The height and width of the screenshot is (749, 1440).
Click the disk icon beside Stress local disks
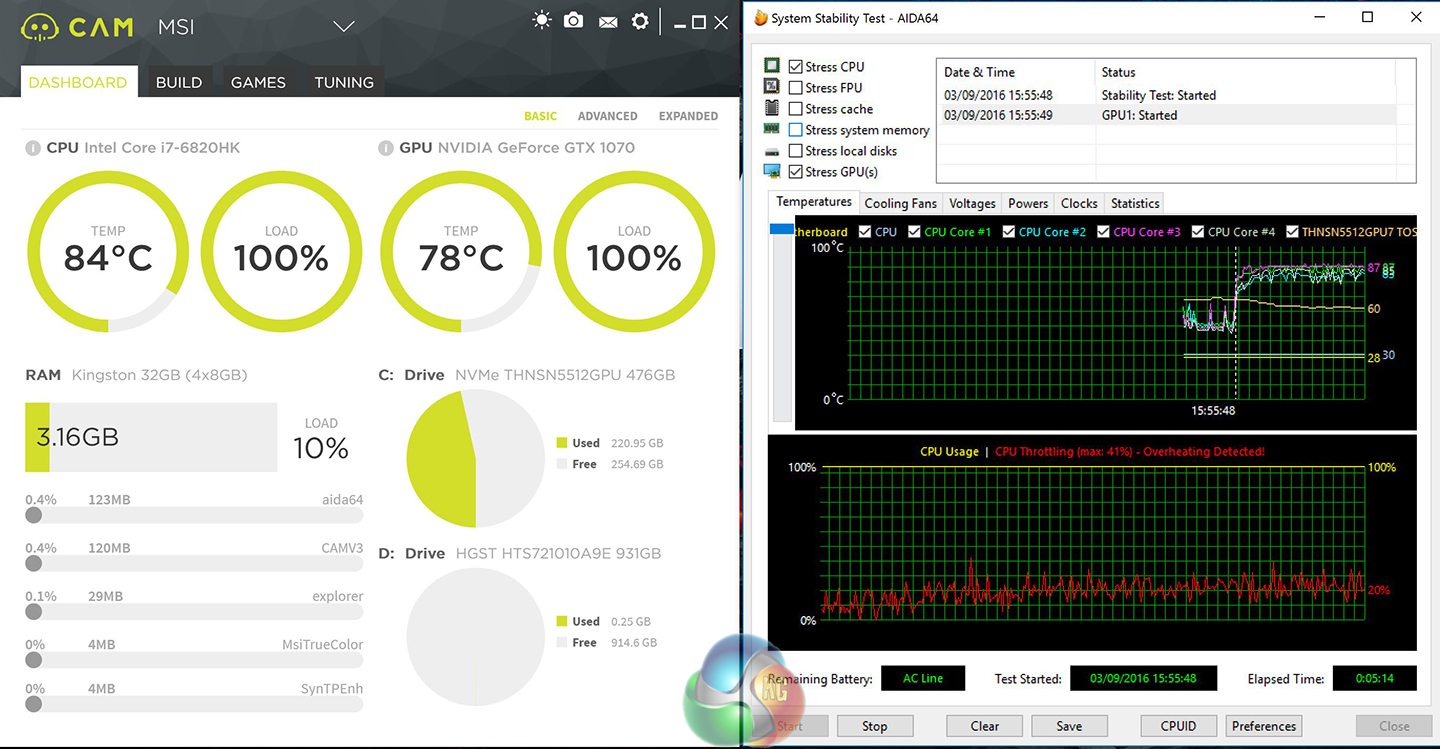pyautogui.click(x=772, y=151)
